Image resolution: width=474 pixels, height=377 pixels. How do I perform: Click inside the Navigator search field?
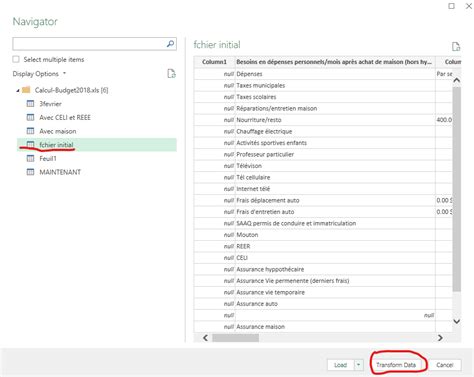coord(89,44)
